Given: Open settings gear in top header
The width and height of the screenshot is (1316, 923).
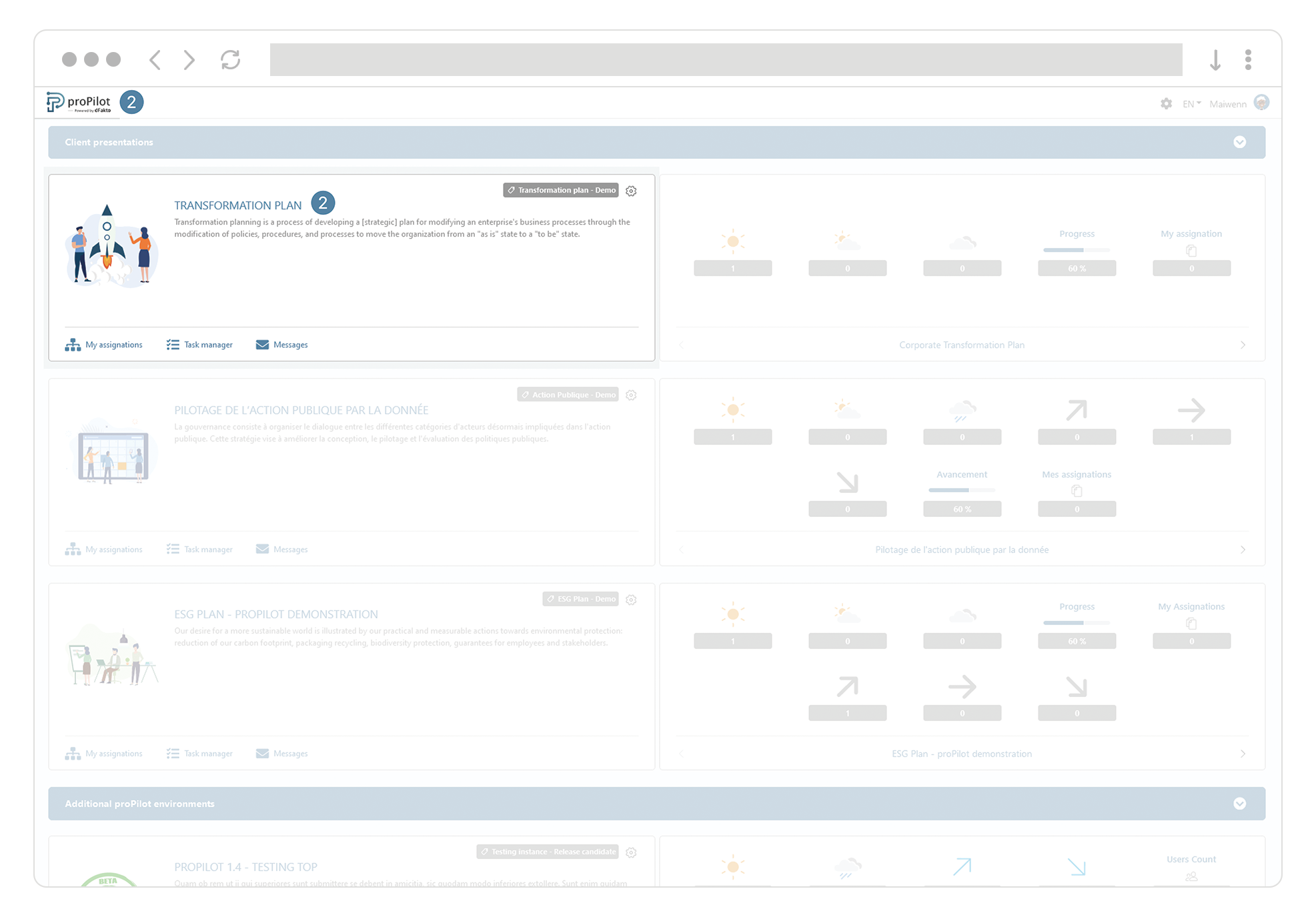Looking at the screenshot, I should tap(1166, 103).
